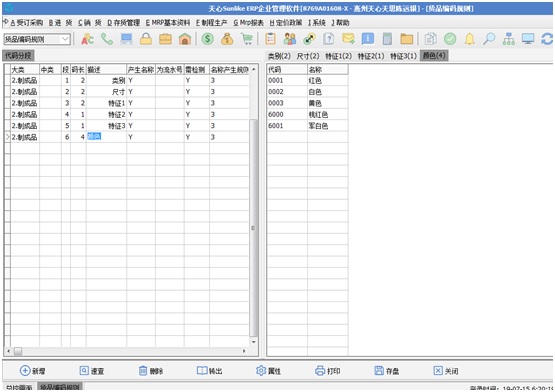555x392 pixels.
Task: Click the question mark document icon
Action: (x=329, y=39)
